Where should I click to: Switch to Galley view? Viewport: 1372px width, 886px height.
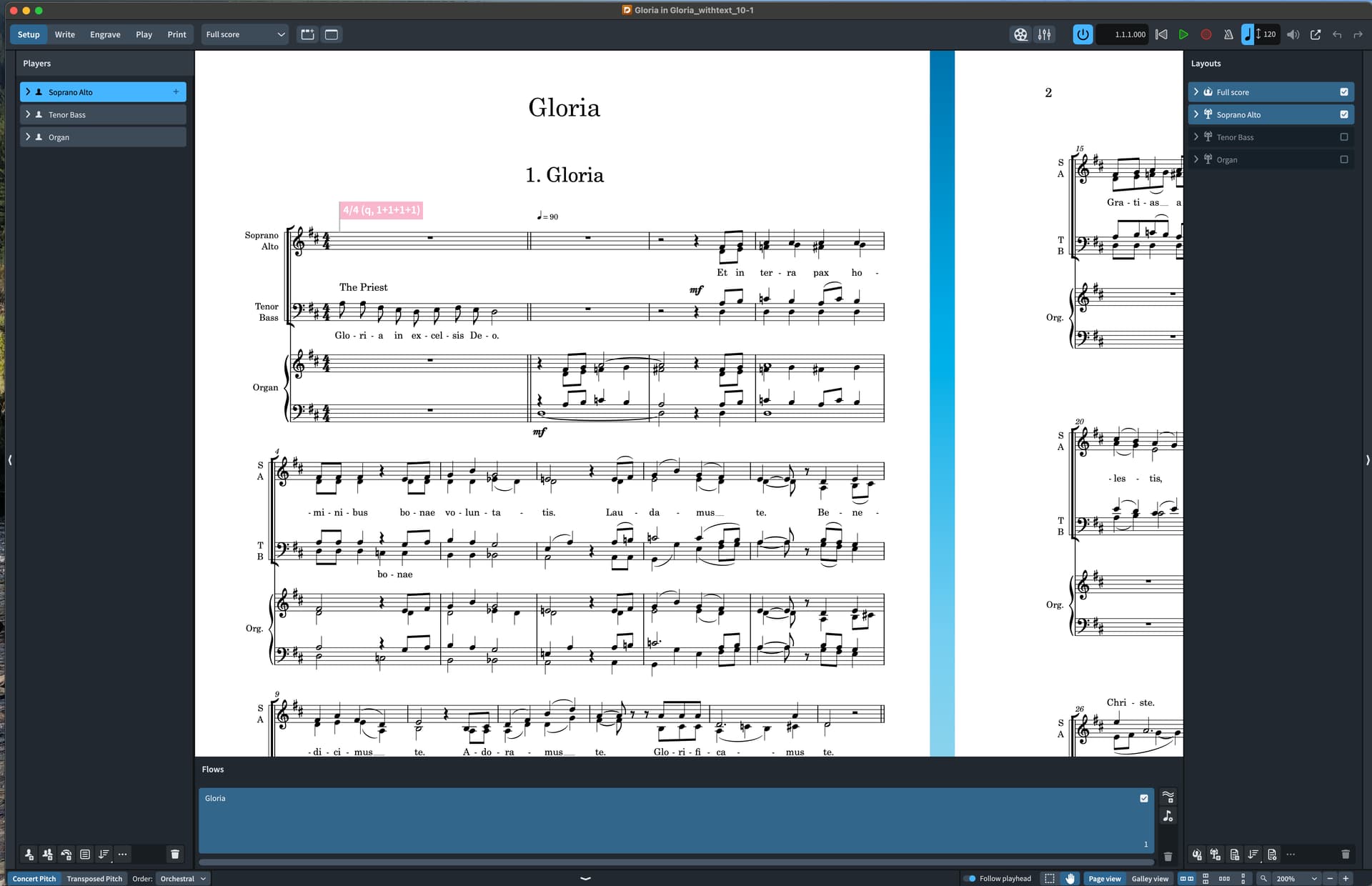tap(1149, 878)
